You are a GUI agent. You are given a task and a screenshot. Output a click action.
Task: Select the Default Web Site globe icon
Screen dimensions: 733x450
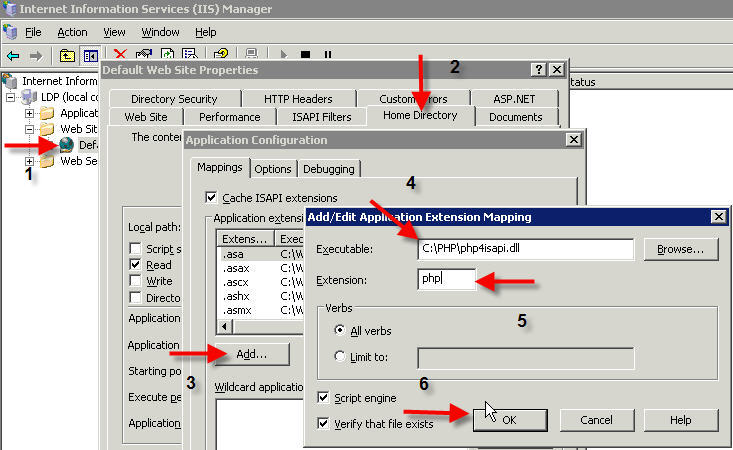click(67, 145)
